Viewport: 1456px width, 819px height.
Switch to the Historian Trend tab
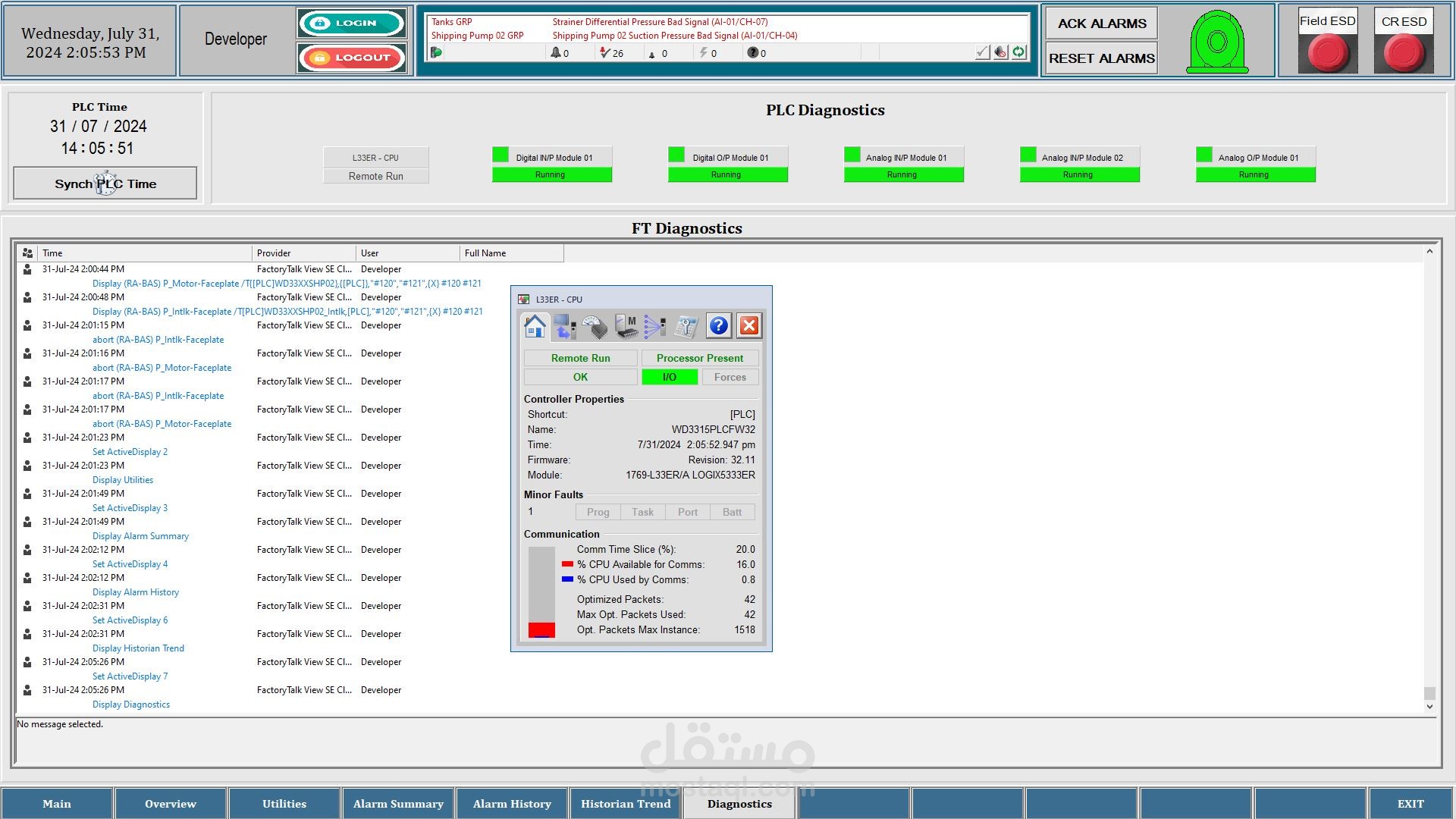point(626,804)
